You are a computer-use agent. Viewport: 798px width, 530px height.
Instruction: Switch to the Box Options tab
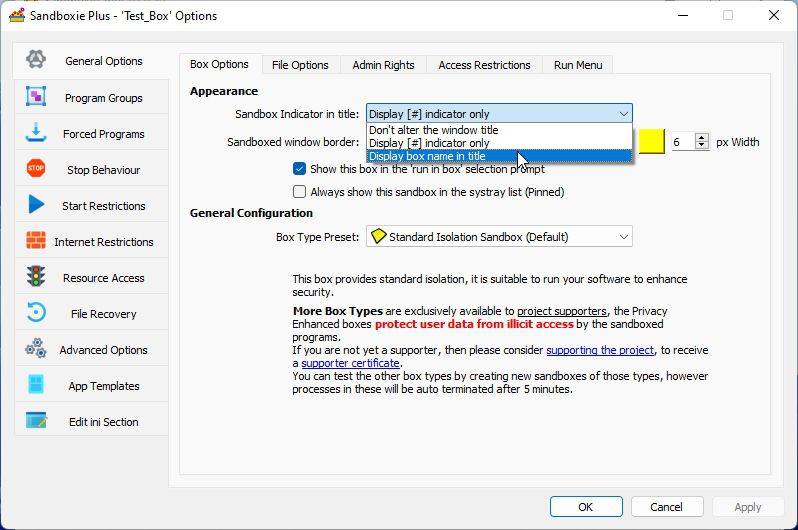[219, 64]
